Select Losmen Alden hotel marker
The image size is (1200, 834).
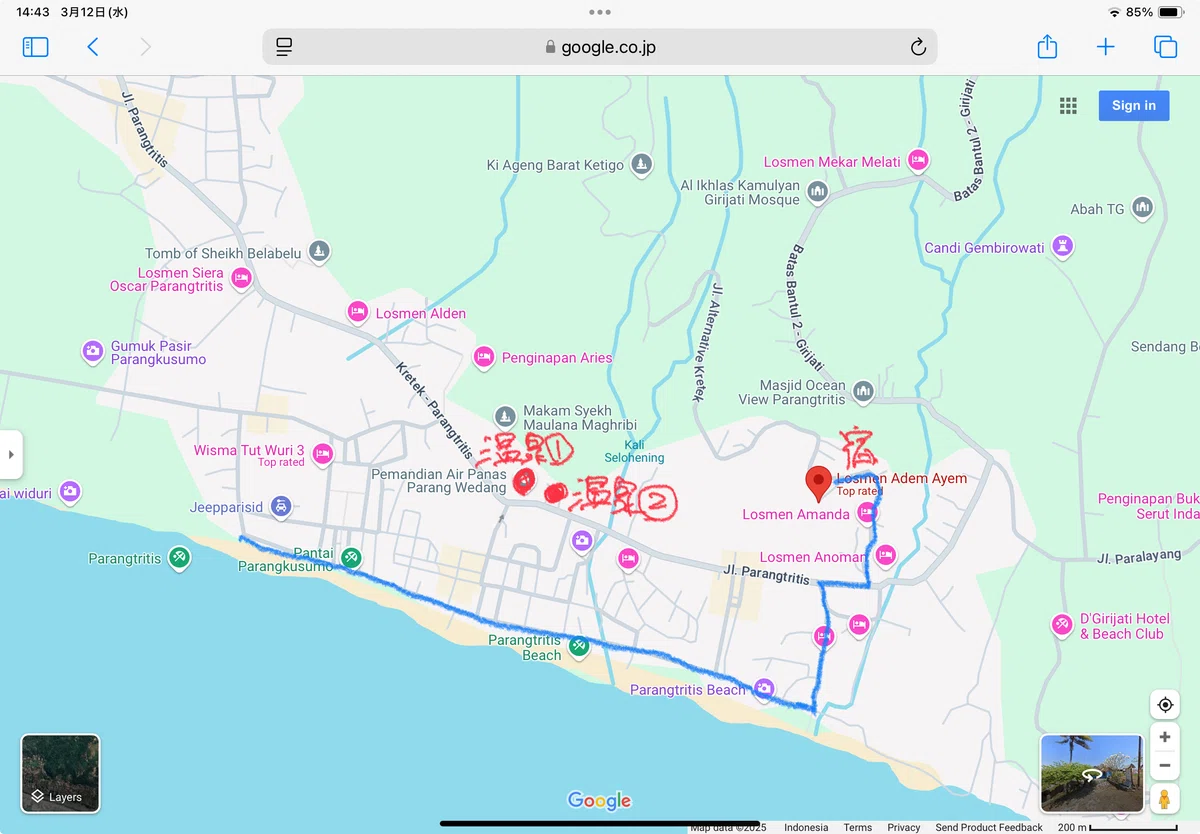(357, 312)
